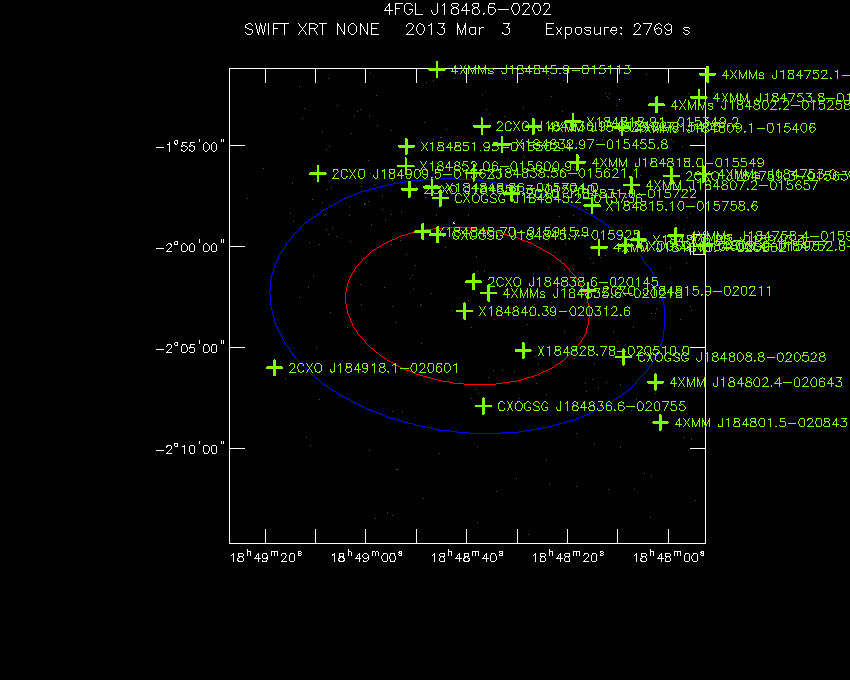Click the cross marker of CXOGSG J184808.8-020528

pos(623,357)
